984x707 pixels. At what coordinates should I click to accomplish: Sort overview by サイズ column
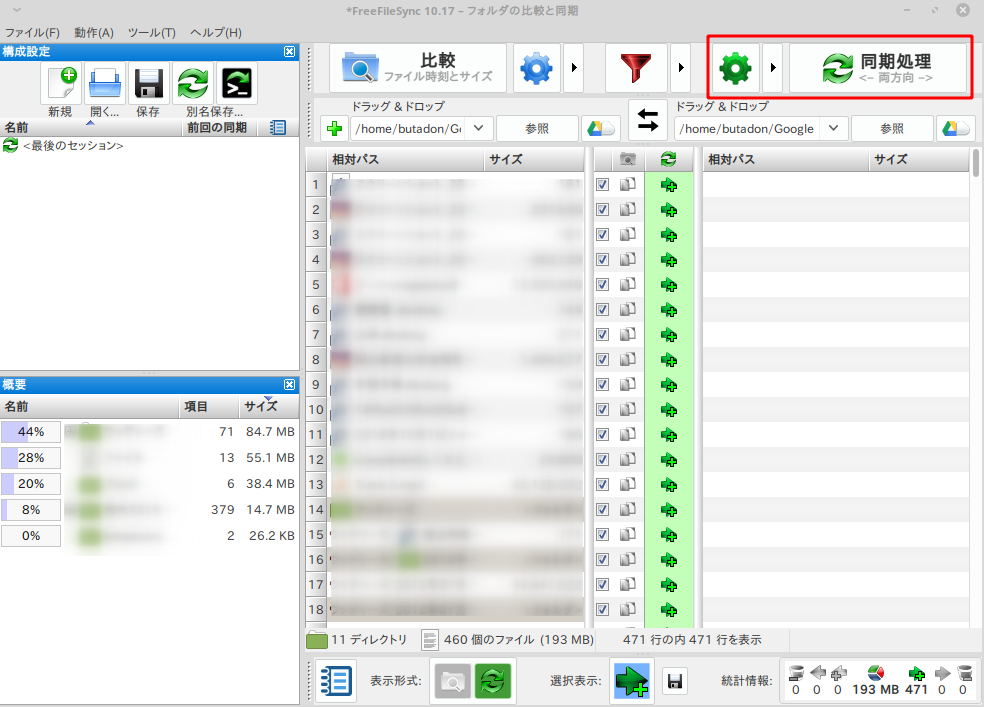coord(268,407)
